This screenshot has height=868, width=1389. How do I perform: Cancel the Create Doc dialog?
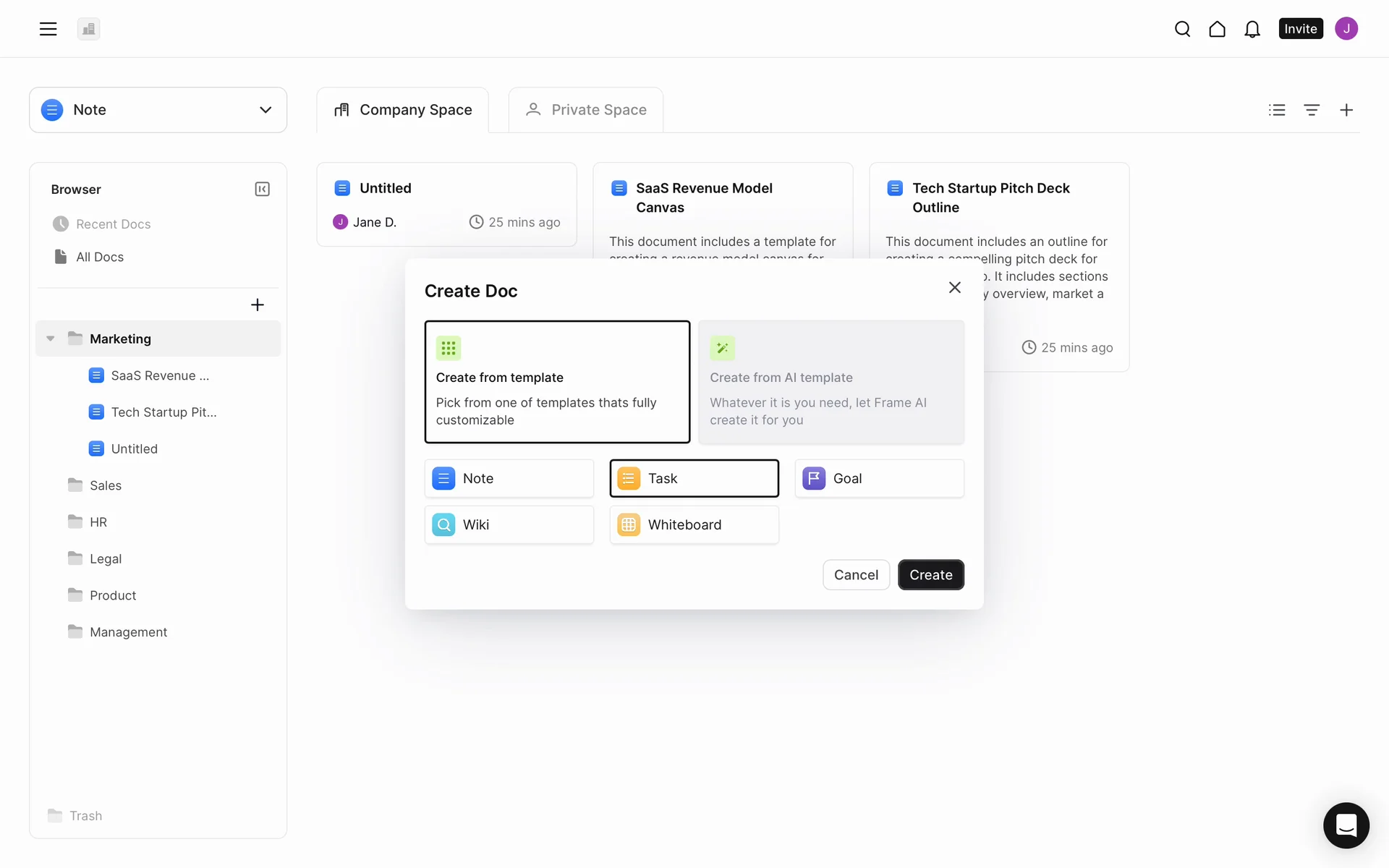pos(856,575)
